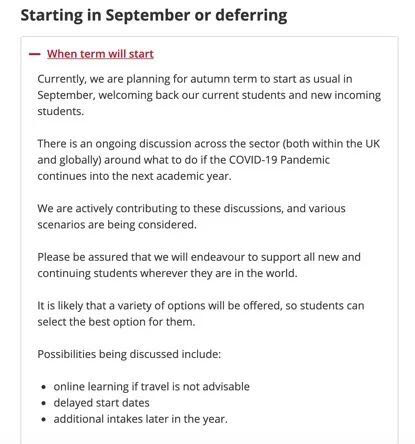Image resolution: width=415 pixels, height=444 pixels.
Task: Click the 'delayed start dates' list item
Action: pyautogui.click(x=101, y=403)
